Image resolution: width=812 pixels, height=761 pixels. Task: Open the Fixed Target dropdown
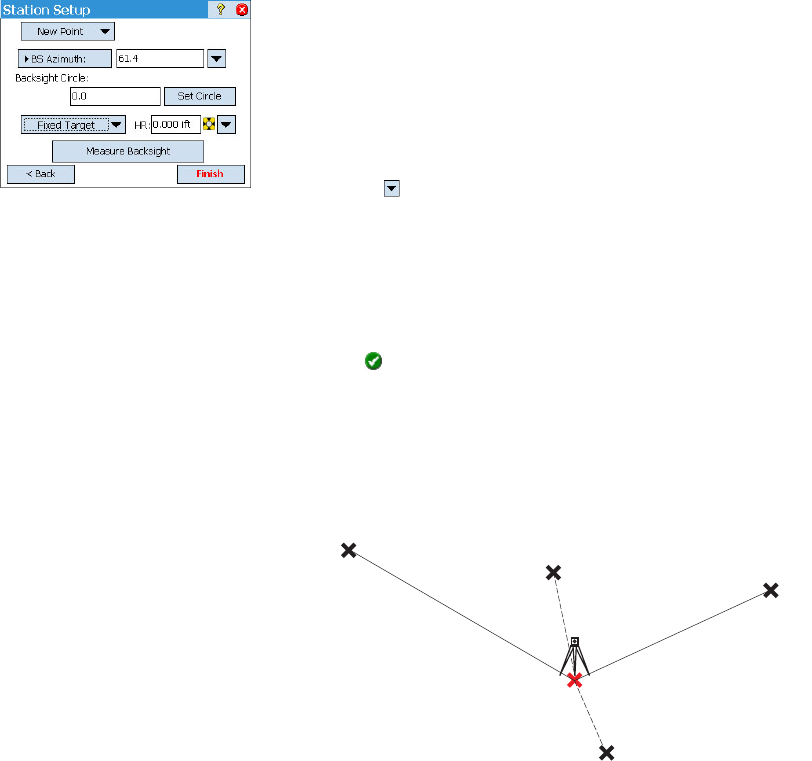(74, 125)
